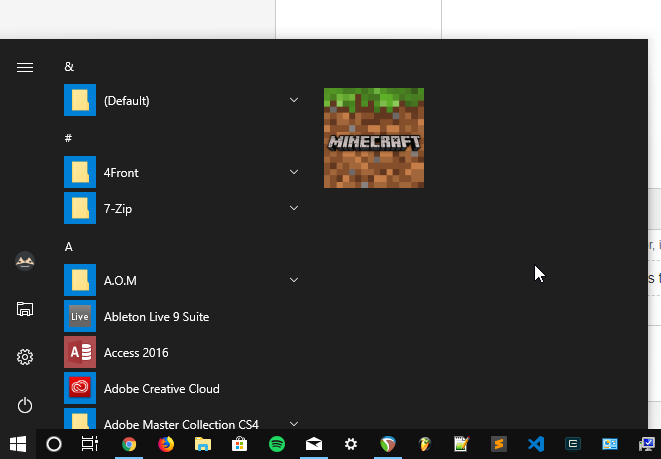Open Task View on taskbar
The image size is (661, 459).
point(90,444)
